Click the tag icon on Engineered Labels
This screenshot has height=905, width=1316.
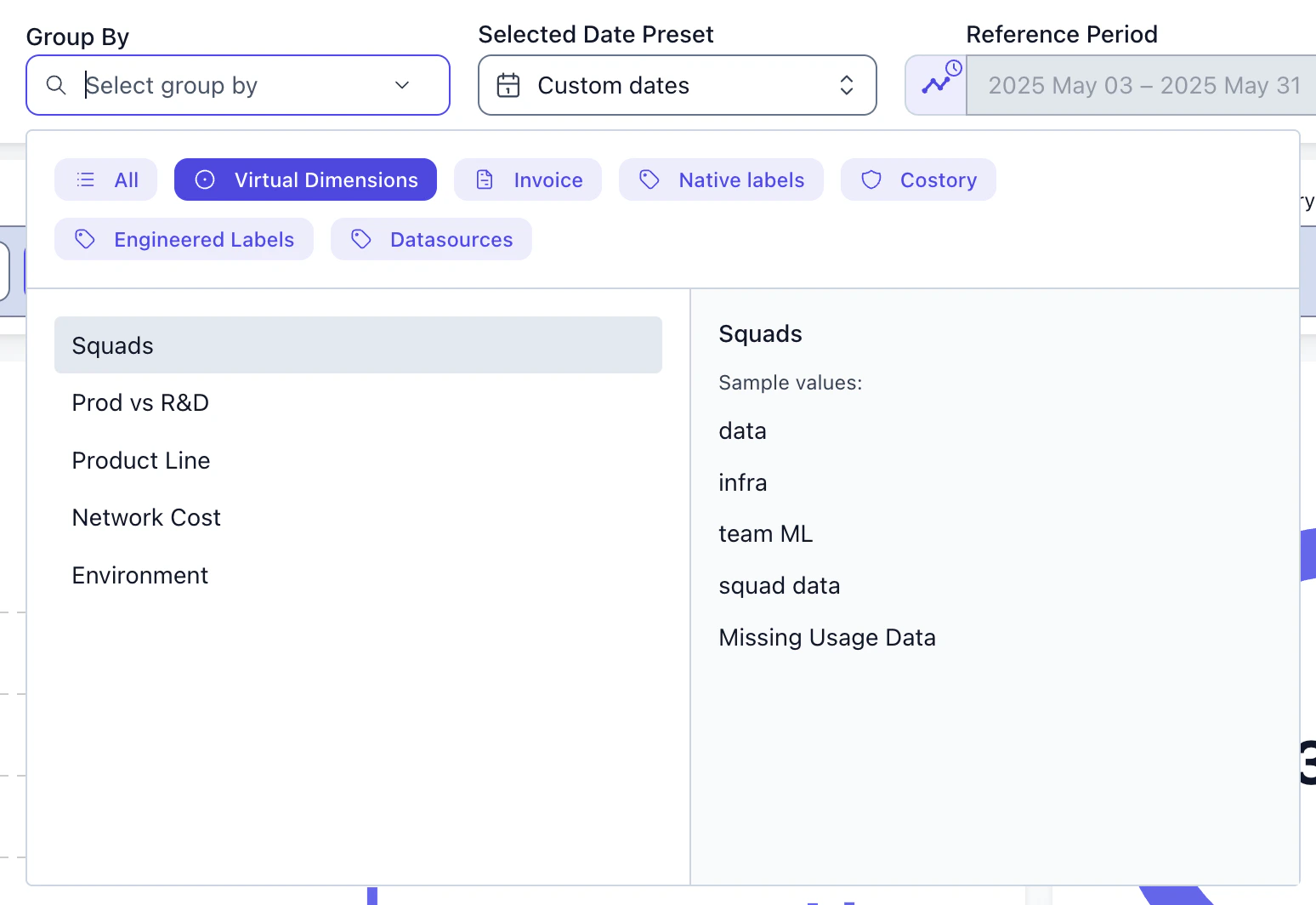pyautogui.click(x=85, y=239)
